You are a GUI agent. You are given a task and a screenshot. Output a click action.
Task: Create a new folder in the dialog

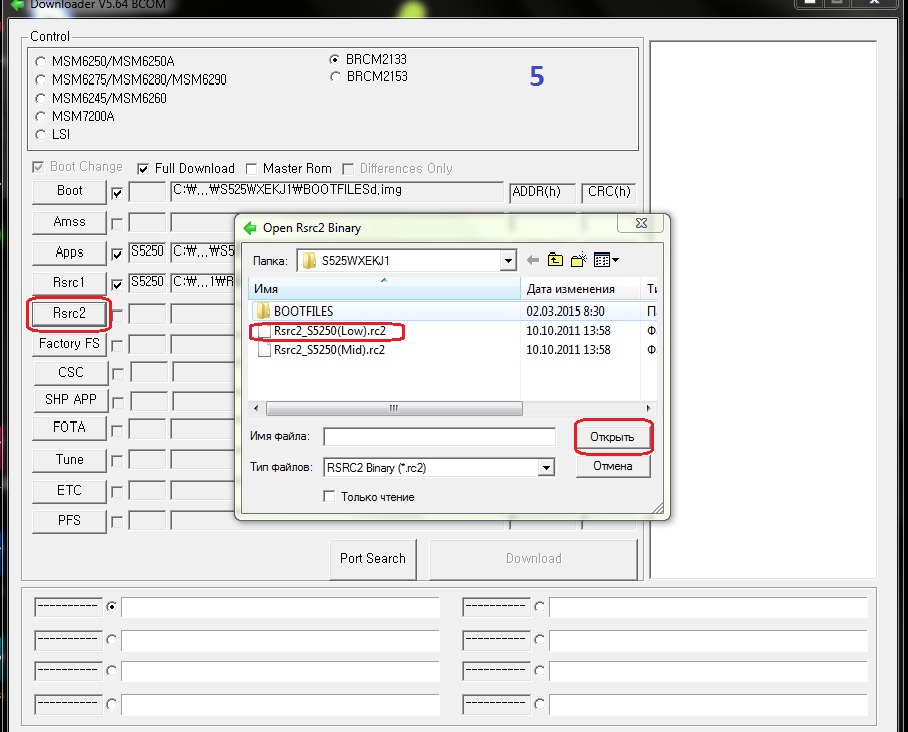(579, 261)
